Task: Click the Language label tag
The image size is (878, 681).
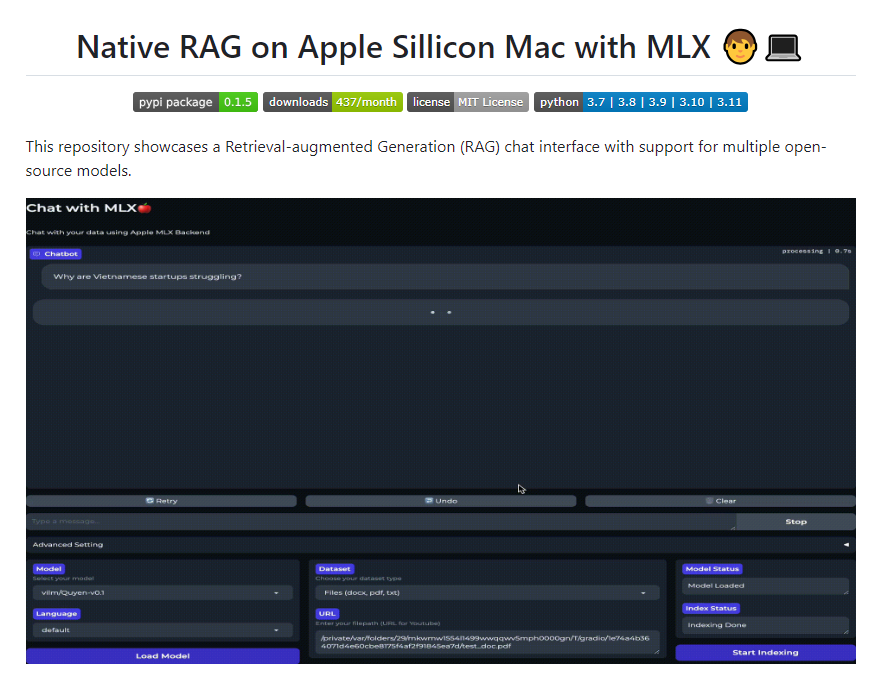Action: point(57,613)
